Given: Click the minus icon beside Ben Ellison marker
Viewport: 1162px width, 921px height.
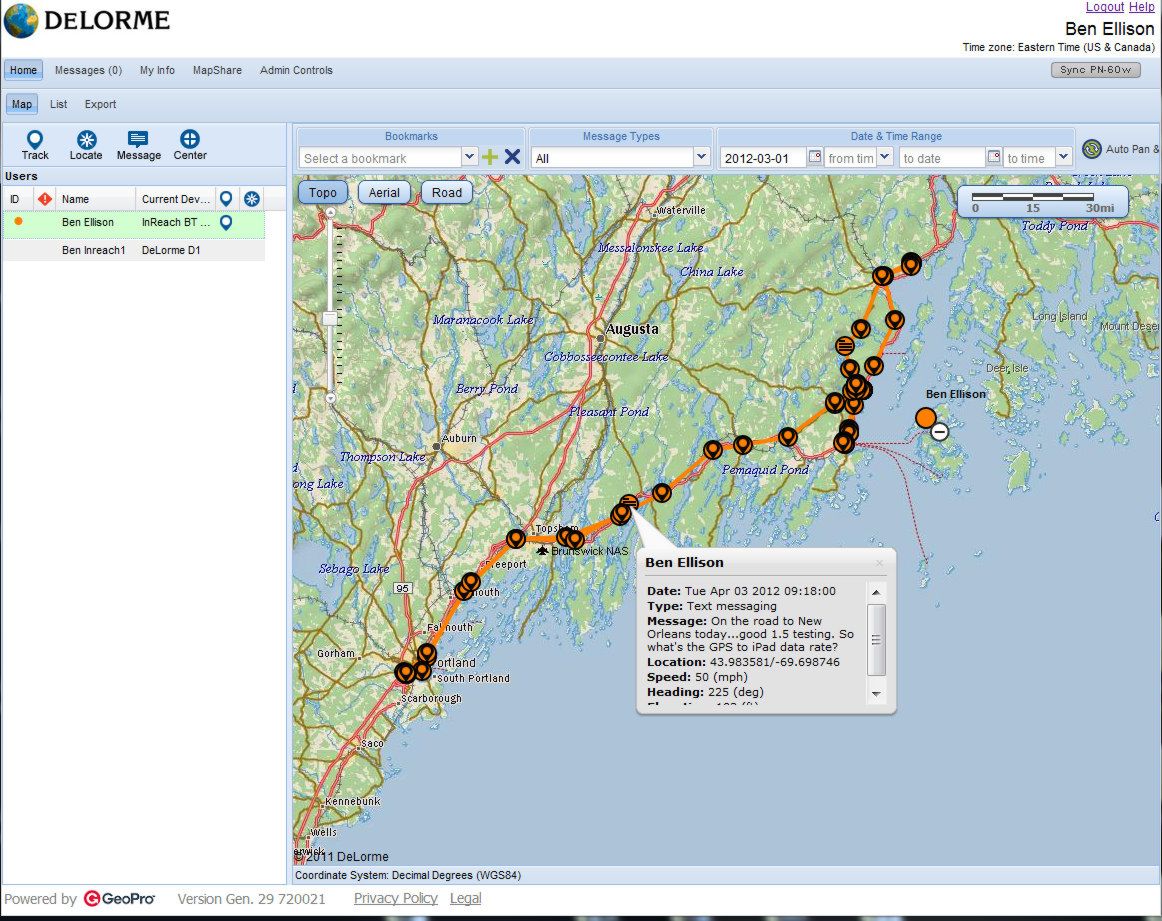Looking at the screenshot, I should click(940, 431).
